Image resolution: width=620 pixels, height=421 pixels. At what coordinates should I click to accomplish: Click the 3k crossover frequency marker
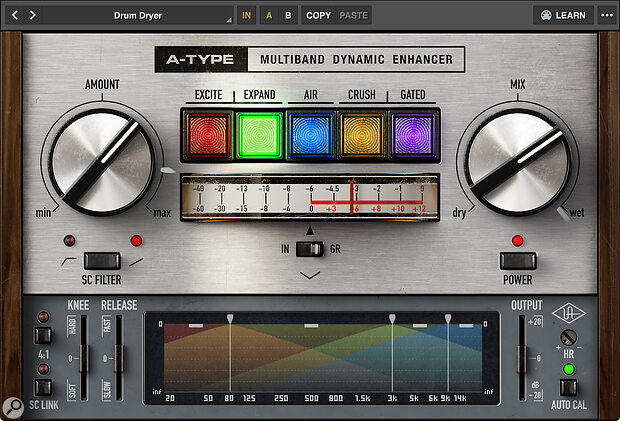pyautogui.click(x=392, y=320)
